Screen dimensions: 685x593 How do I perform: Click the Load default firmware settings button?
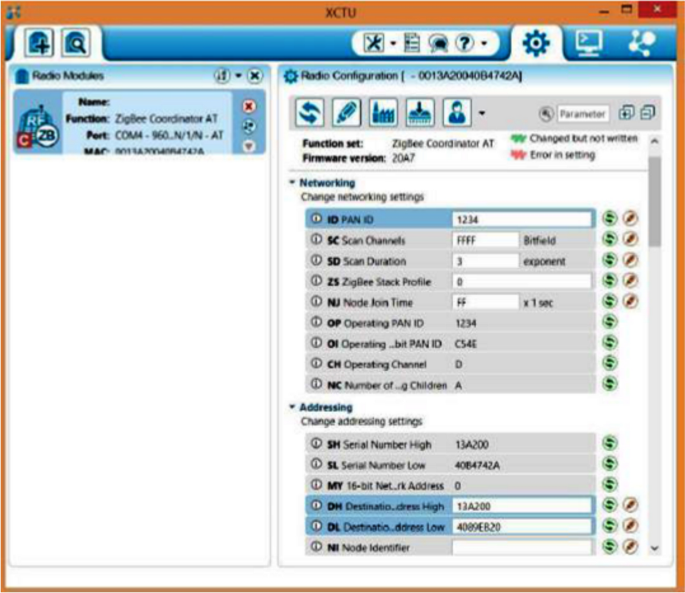point(383,112)
